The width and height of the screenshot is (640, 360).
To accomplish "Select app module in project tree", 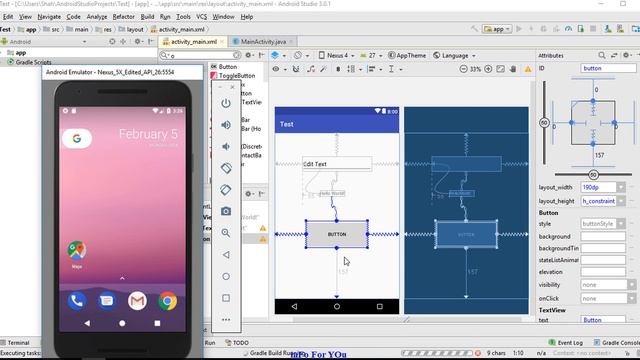I will [x=17, y=53].
